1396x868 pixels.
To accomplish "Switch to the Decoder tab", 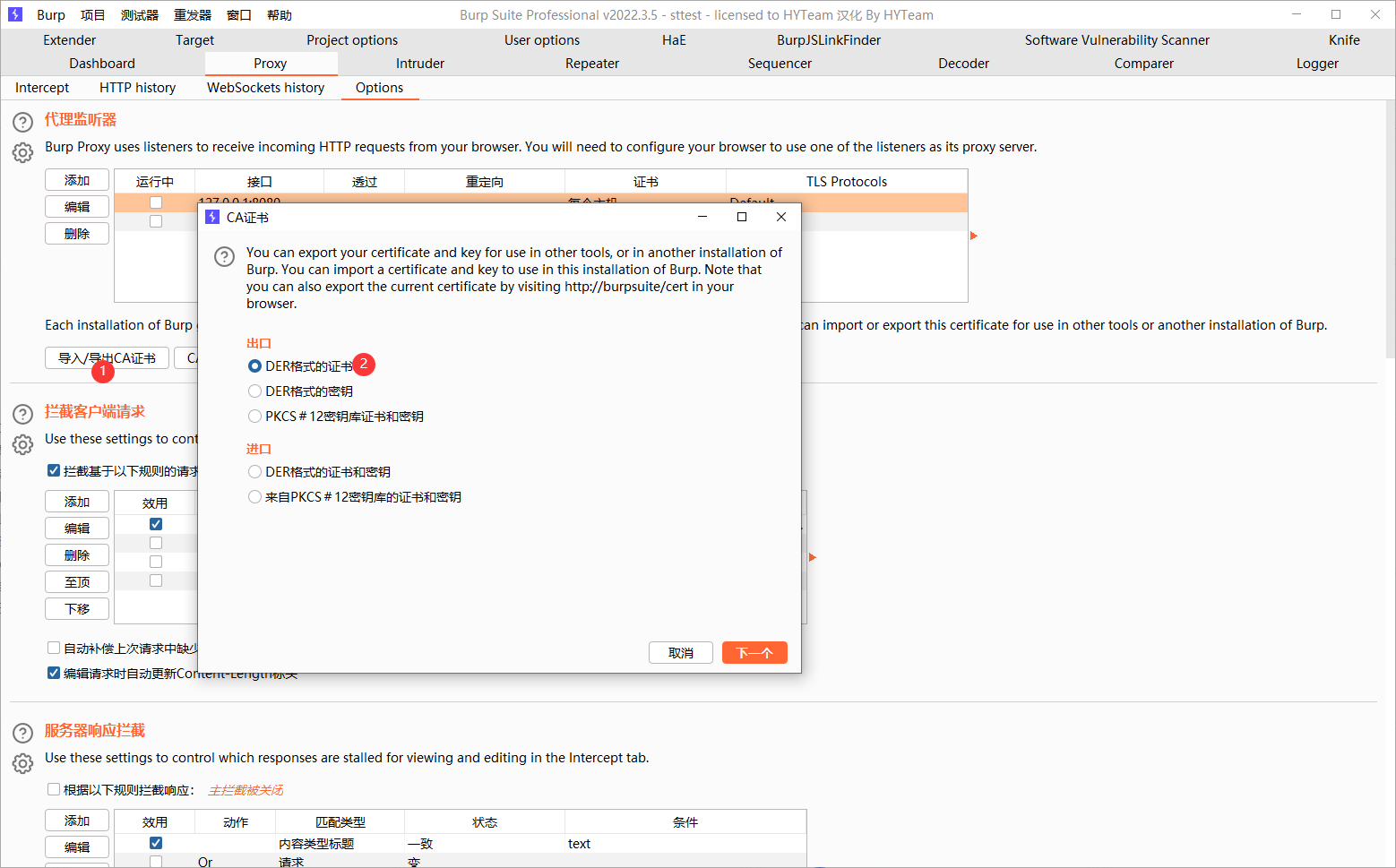I will (x=964, y=64).
